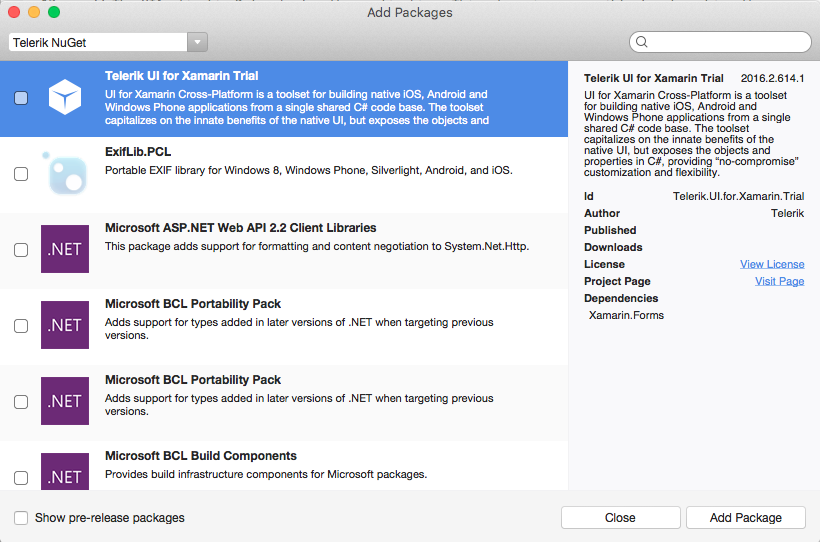The width and height of the screenshot is (820, 542).
Task: Click the magnifying glass search icon
Action: (642, 42)
